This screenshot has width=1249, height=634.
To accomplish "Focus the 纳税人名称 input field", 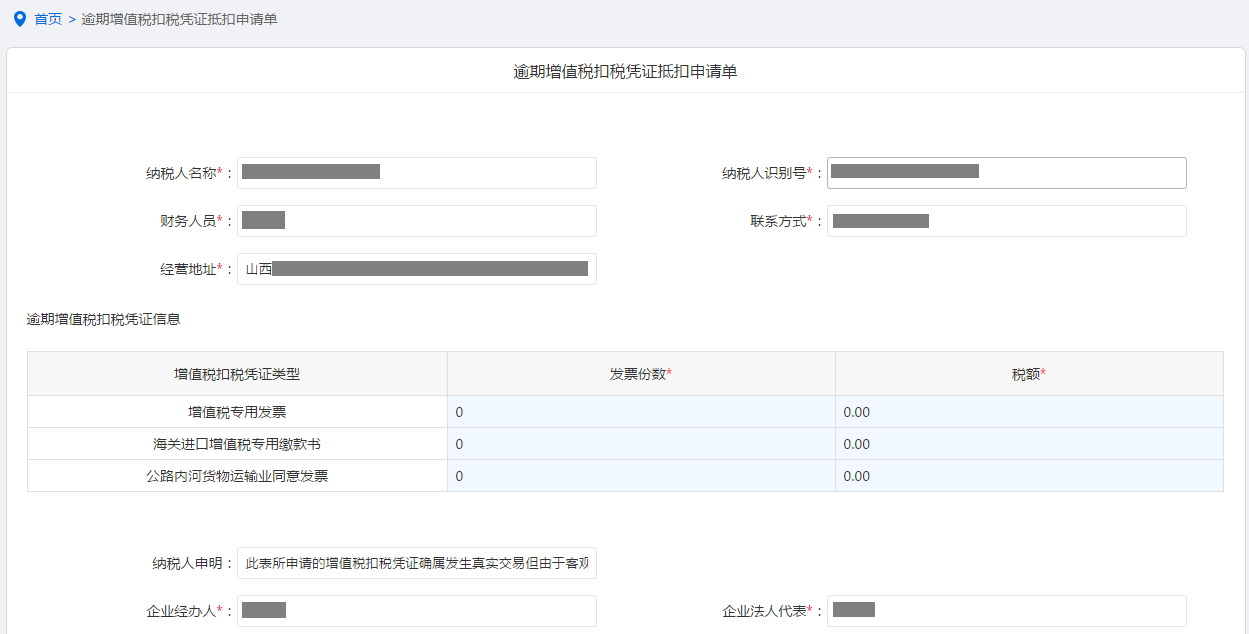I will click(416, 173).
